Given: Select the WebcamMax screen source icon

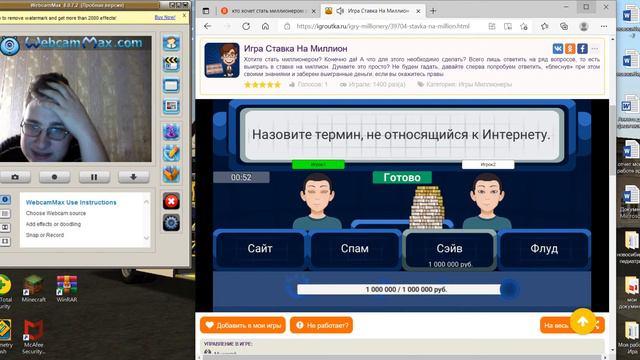Looking at the screenshot, I should pos(171,85).
